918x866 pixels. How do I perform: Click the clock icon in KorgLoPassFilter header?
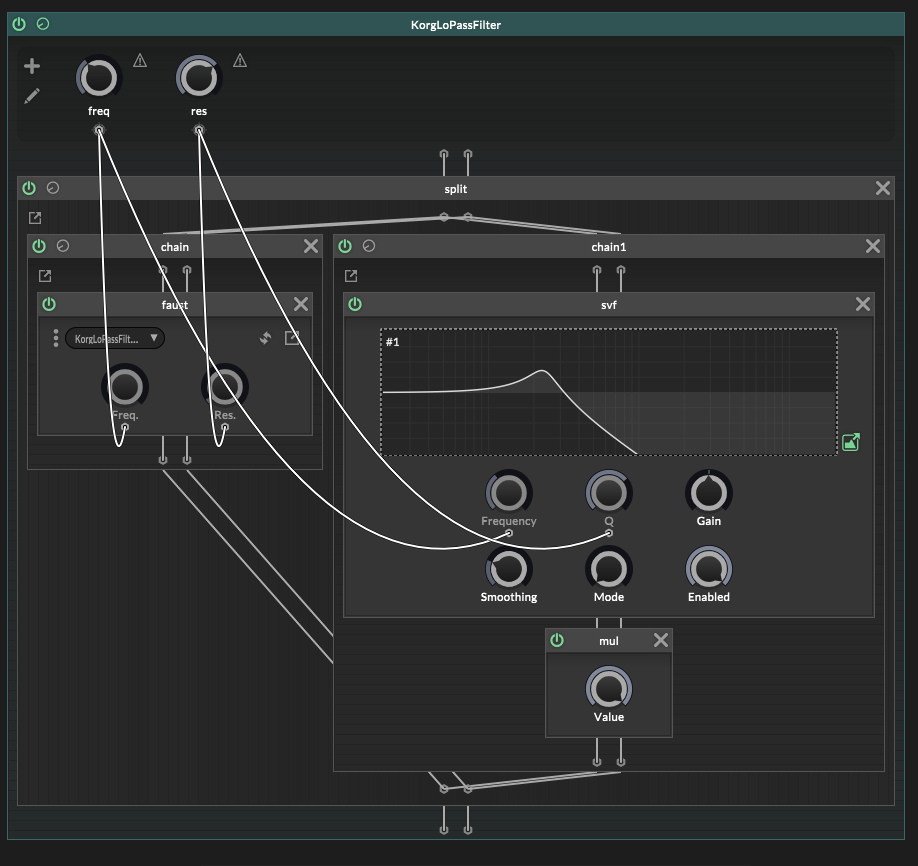(43, 24)
